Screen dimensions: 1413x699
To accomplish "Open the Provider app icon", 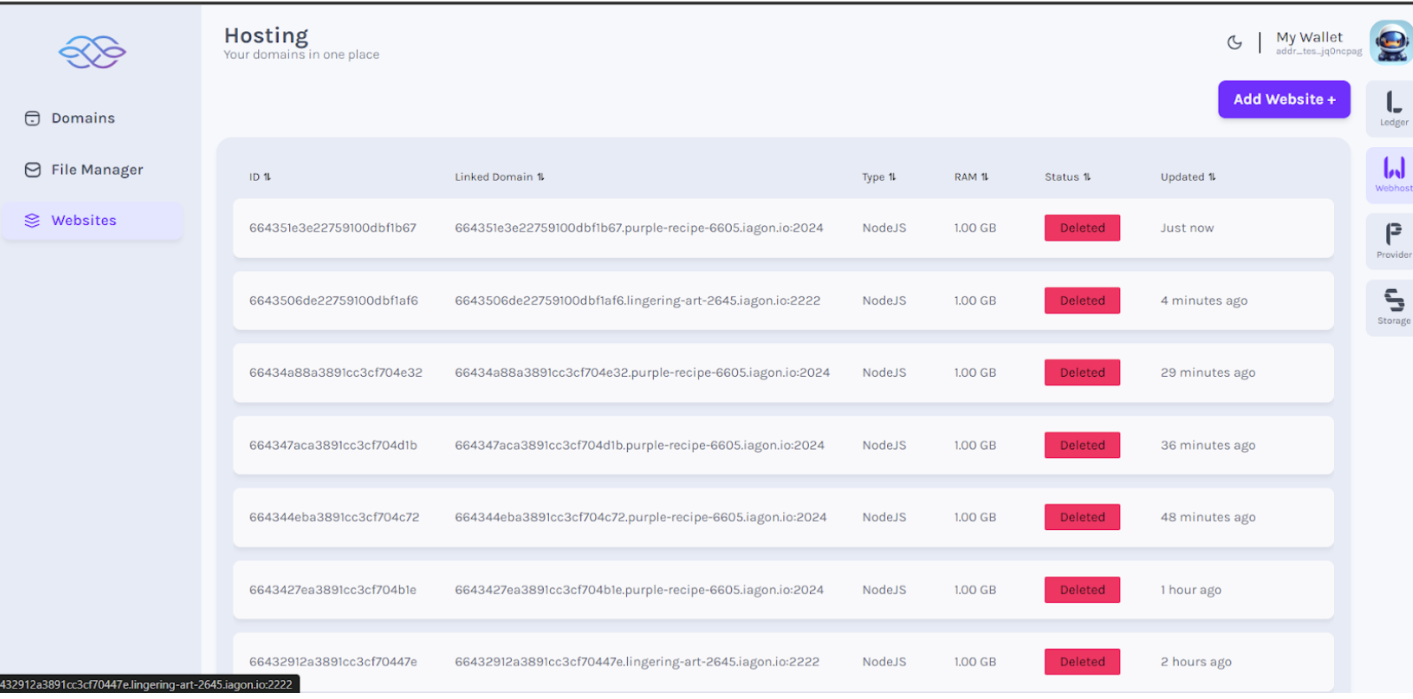I will click(1393, 240).
